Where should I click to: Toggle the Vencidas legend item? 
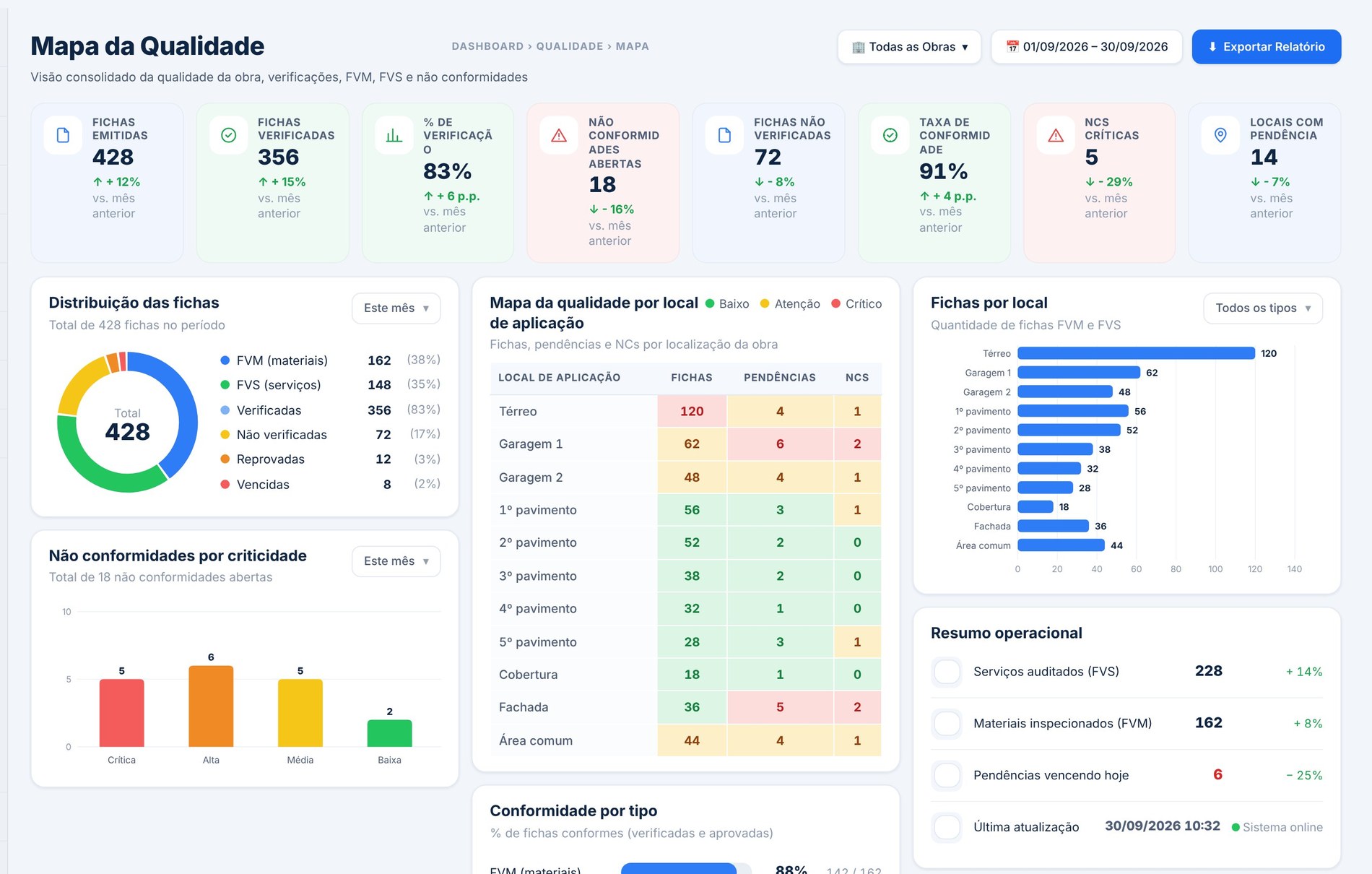(330, 485)
